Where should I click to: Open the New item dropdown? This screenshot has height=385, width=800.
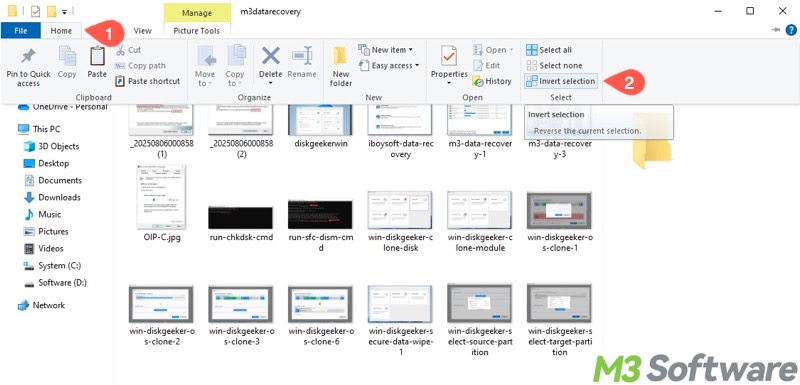coord(385,50)
